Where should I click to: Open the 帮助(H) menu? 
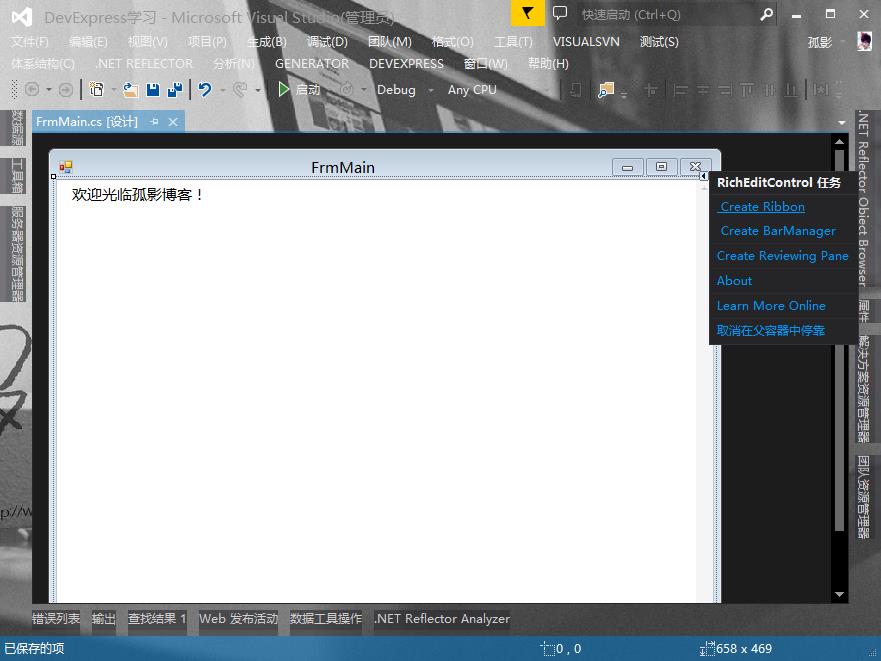[548, 64]
